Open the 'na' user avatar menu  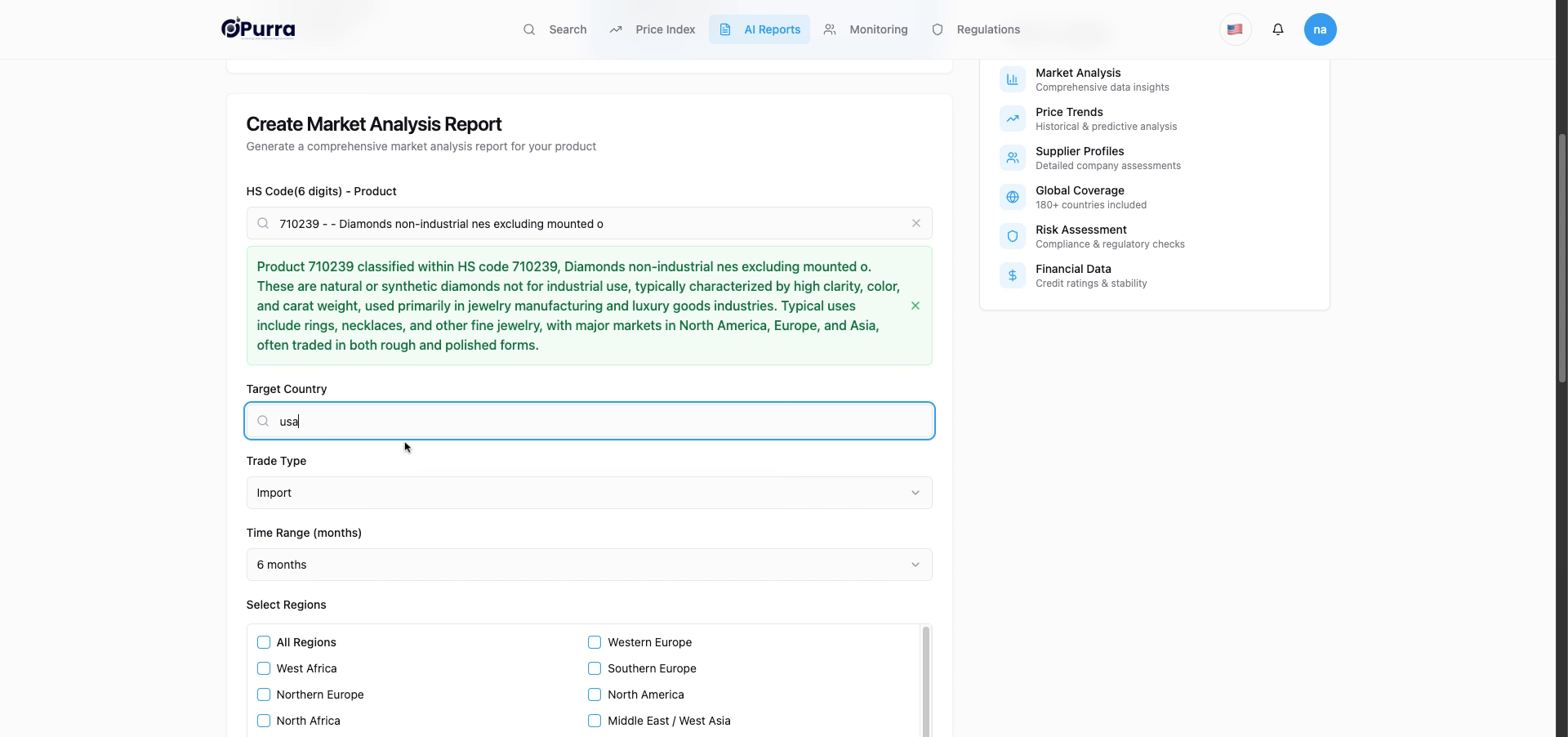click(x=1320, y=29)
